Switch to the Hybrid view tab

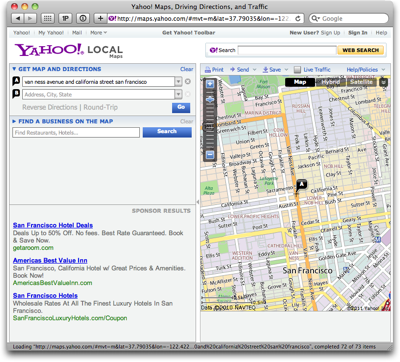(330, 82)
